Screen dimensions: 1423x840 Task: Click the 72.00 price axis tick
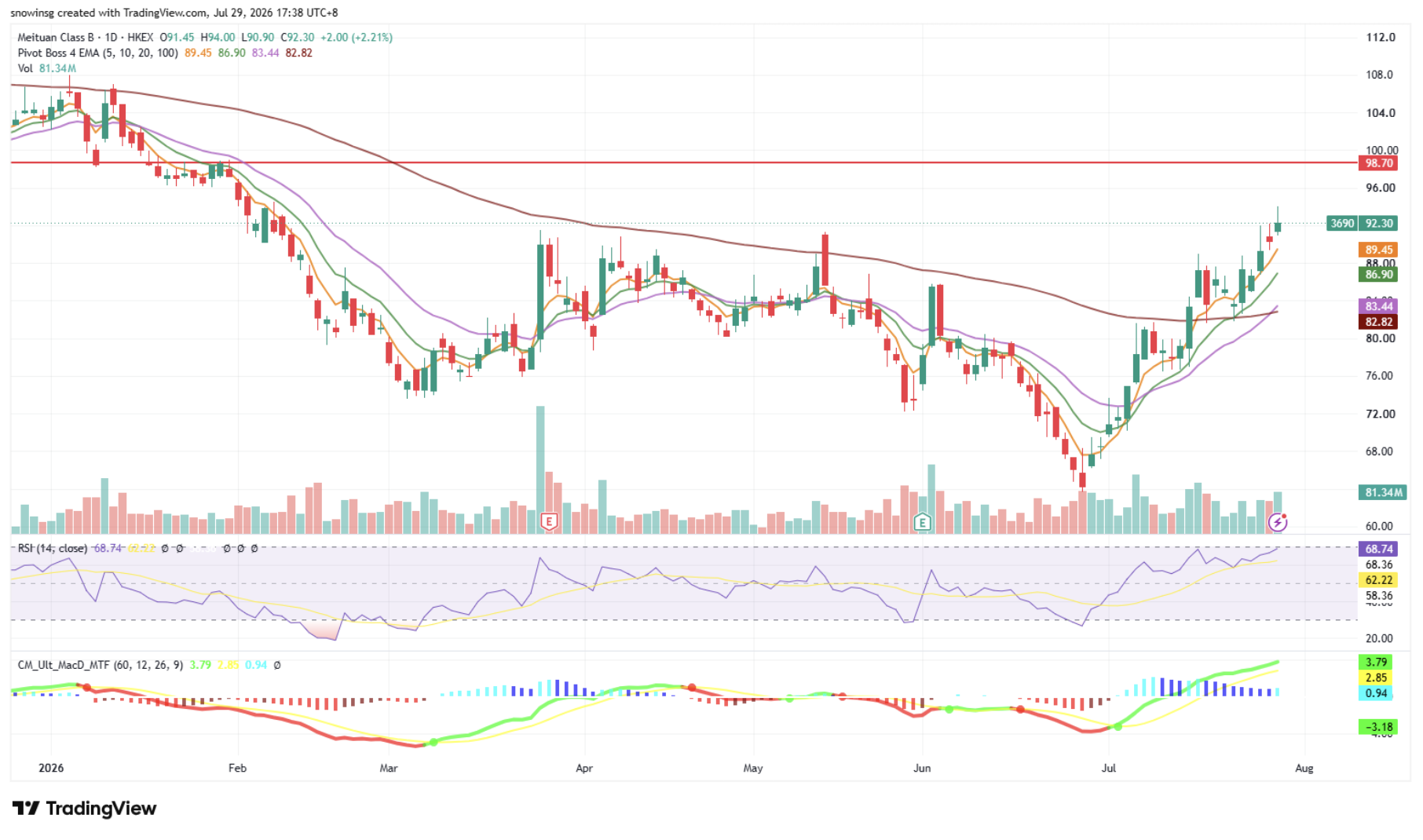click(x=1381, y=414)
